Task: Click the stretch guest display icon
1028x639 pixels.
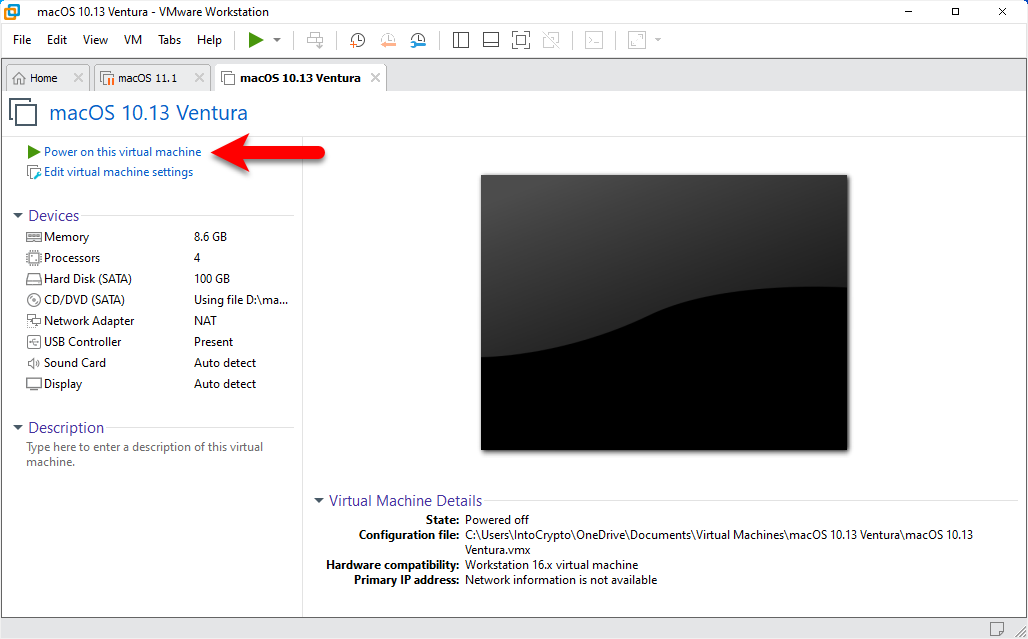Action: click(637, 40)
